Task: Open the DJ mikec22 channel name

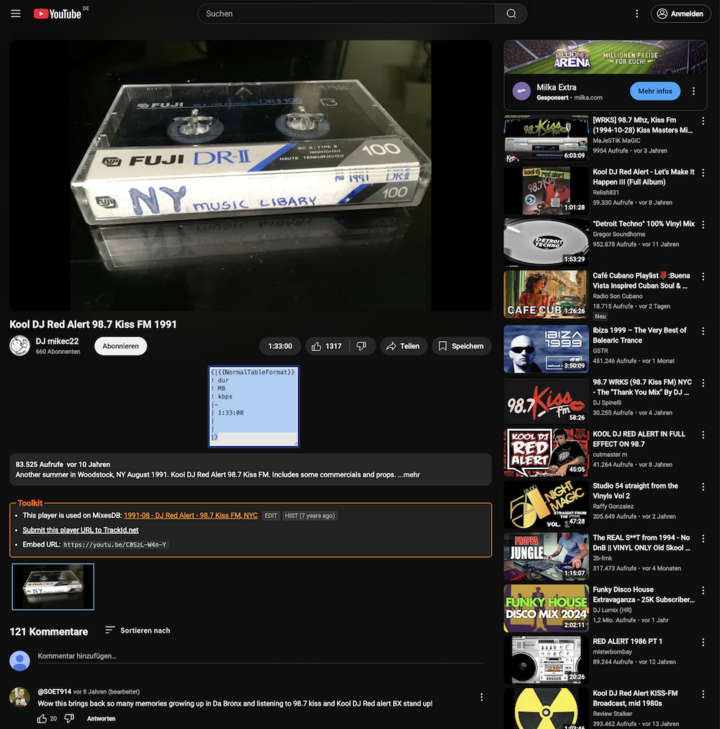Action: pyautogui.click(x=57, y=341)
